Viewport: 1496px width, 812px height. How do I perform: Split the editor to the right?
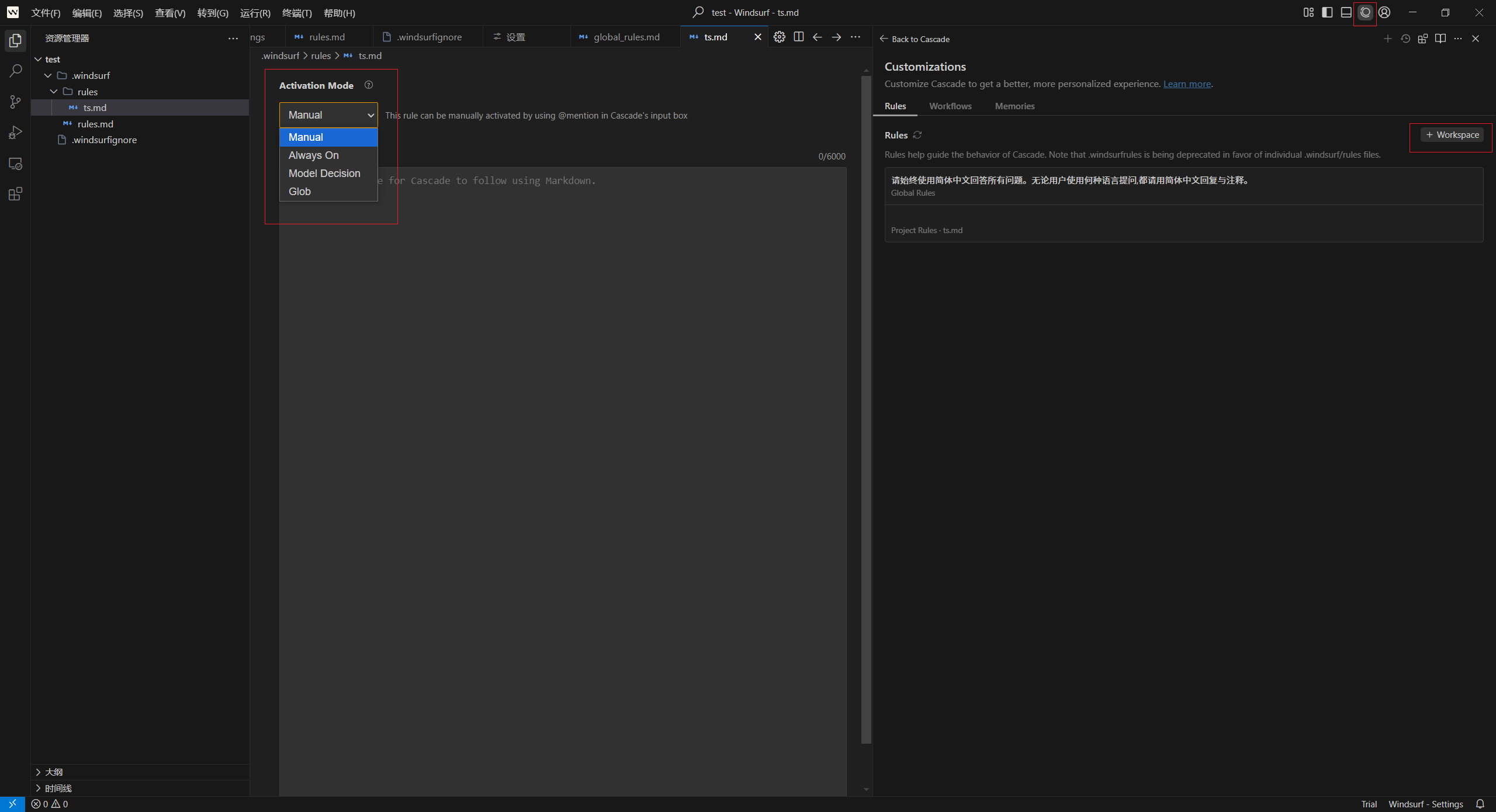tap(798, 37)
